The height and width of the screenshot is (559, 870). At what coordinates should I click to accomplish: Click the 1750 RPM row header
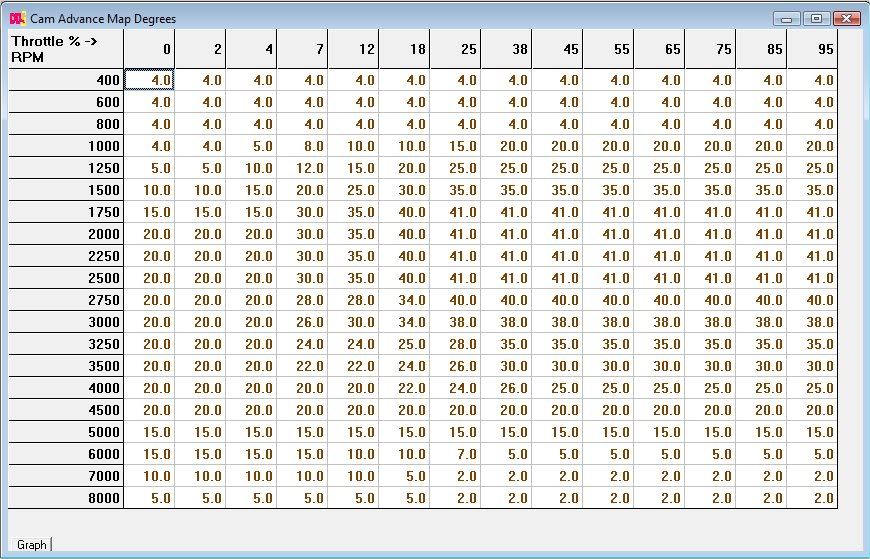tap(66, 212)
